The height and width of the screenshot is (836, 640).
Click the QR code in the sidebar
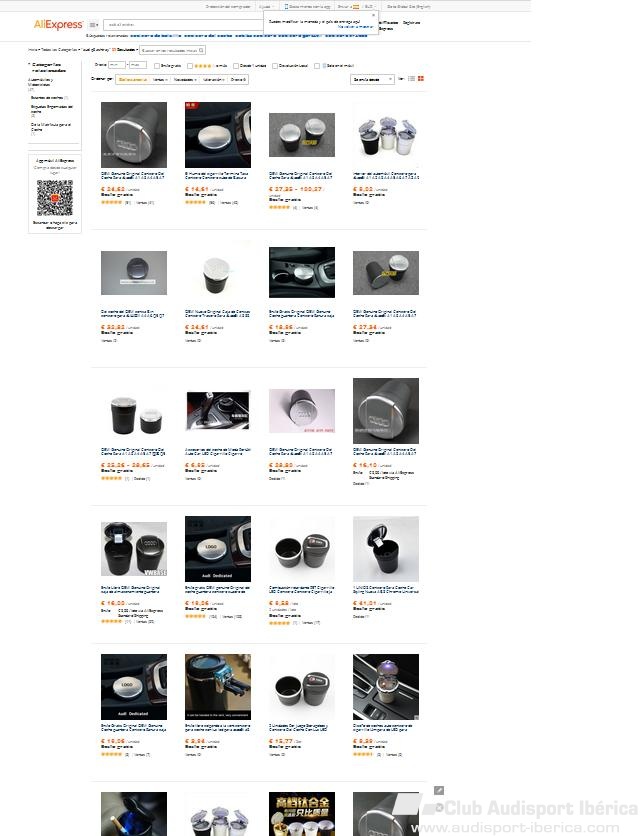click(54, 198)
